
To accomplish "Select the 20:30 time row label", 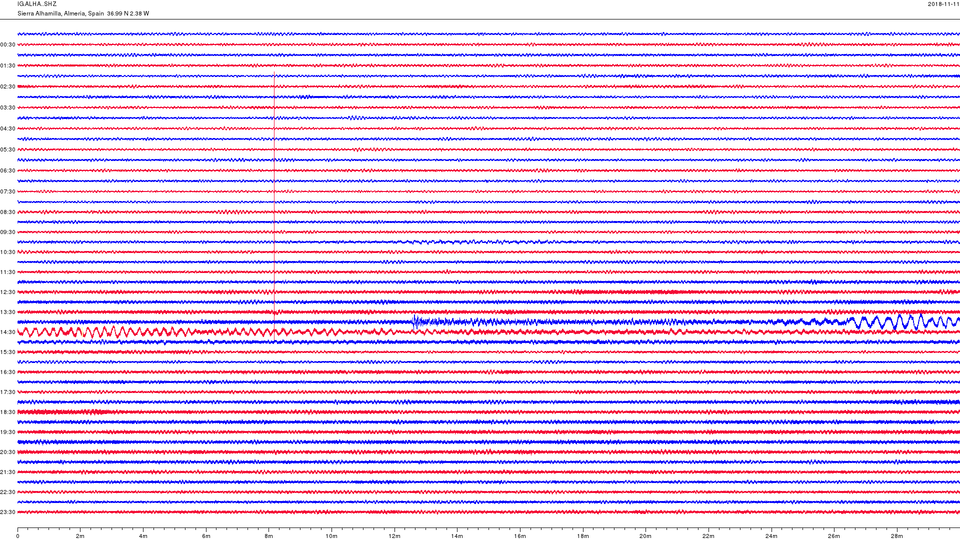I will (7, 452).
